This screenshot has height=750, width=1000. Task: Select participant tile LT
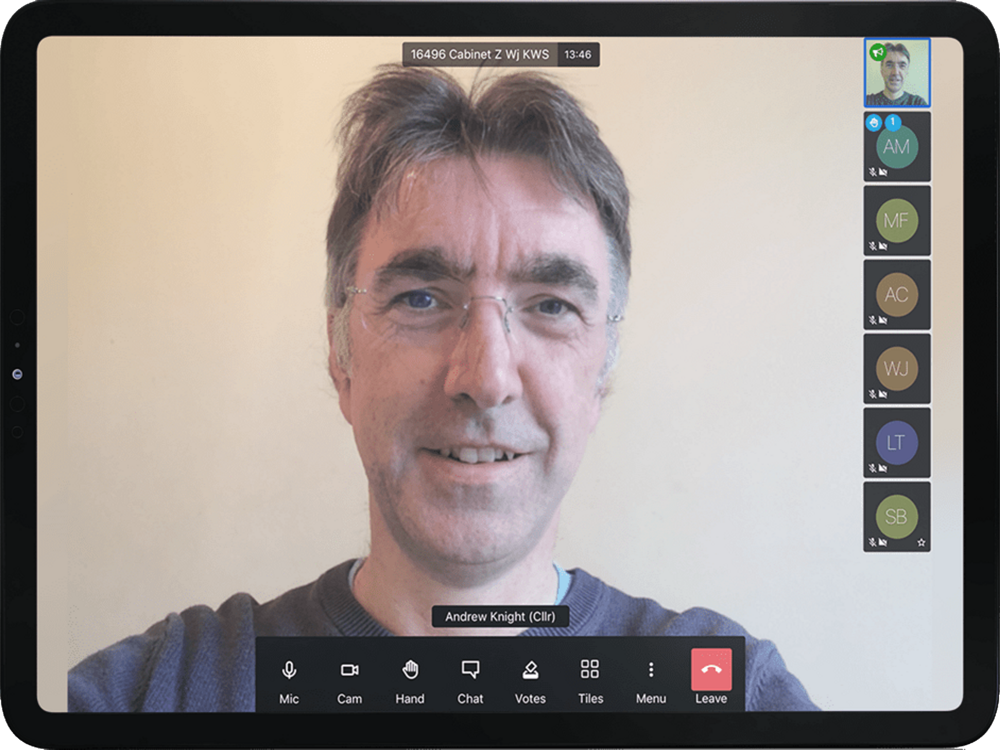click(897, 443)
